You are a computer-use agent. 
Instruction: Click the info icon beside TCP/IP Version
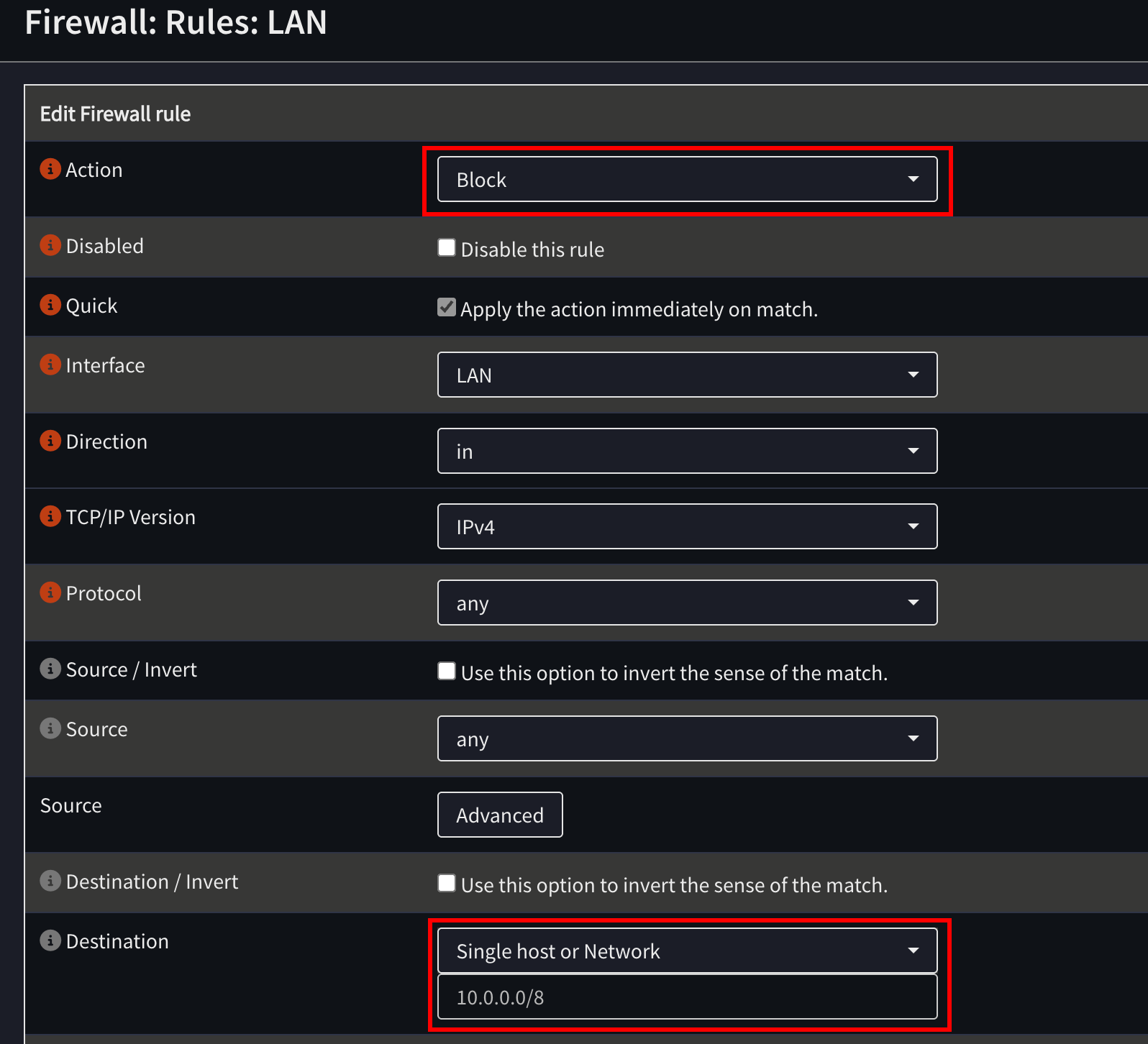click(x=50, y=516)
